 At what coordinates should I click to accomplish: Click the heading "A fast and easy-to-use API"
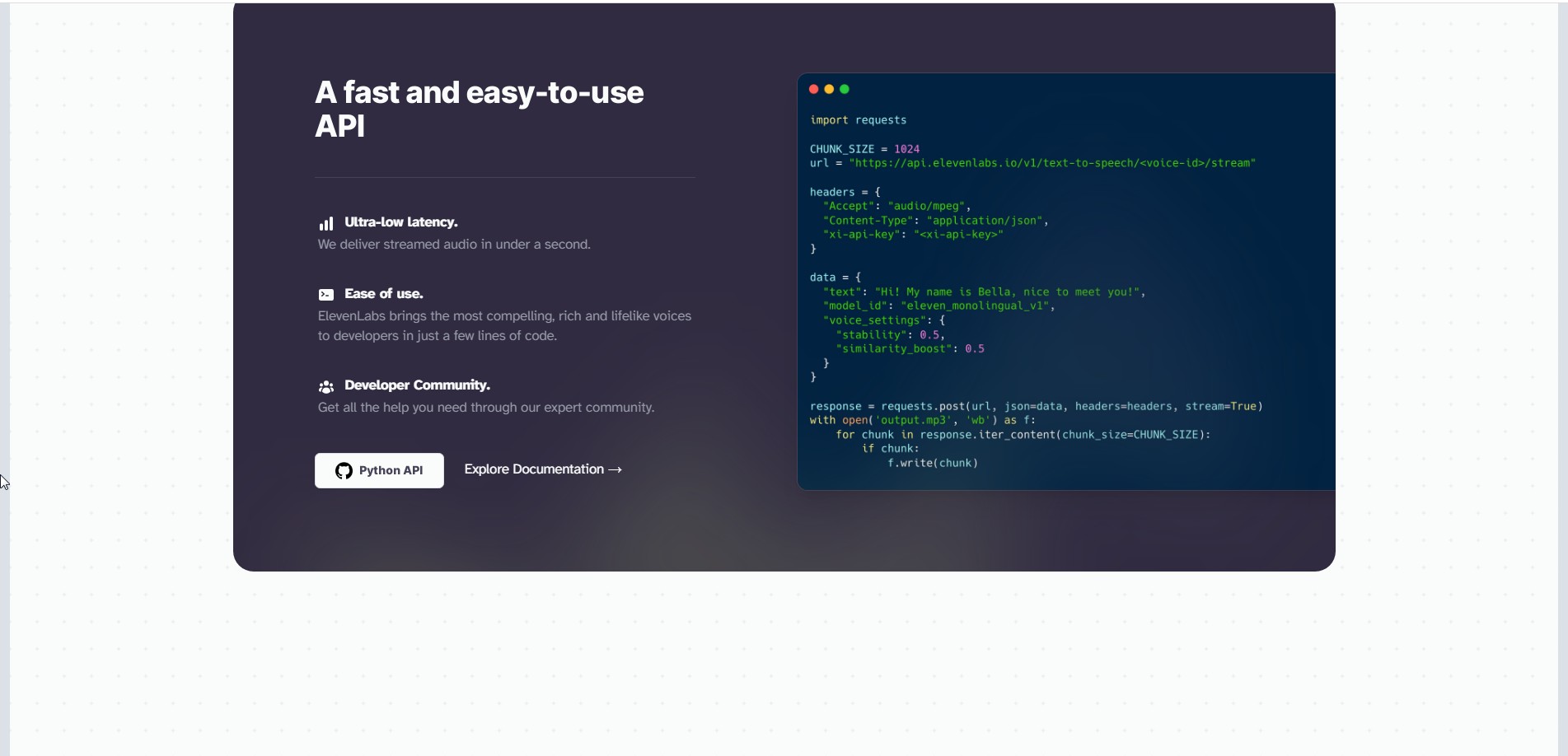pos(479,109)
